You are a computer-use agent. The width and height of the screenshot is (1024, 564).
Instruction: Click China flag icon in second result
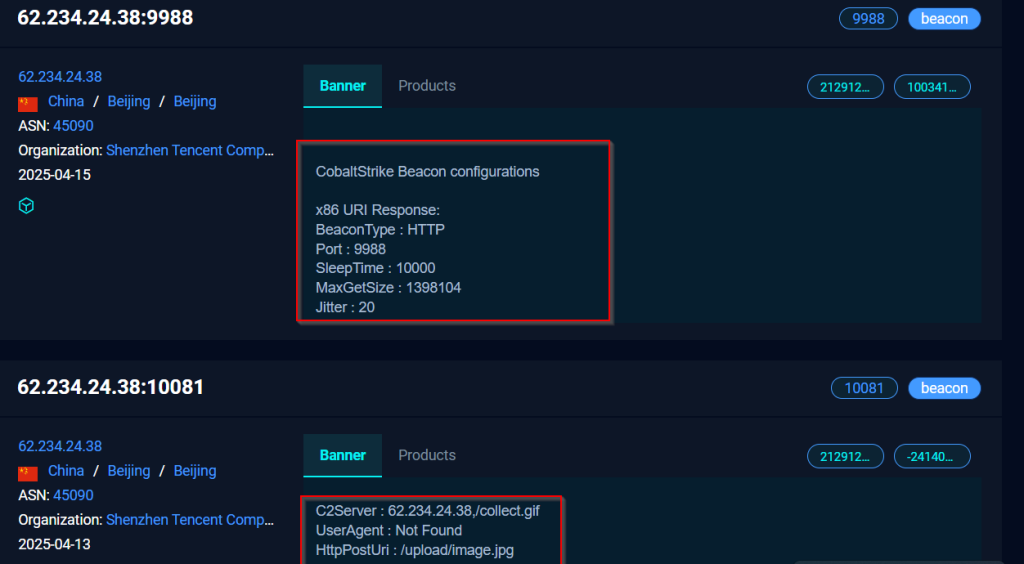[28, 472]
